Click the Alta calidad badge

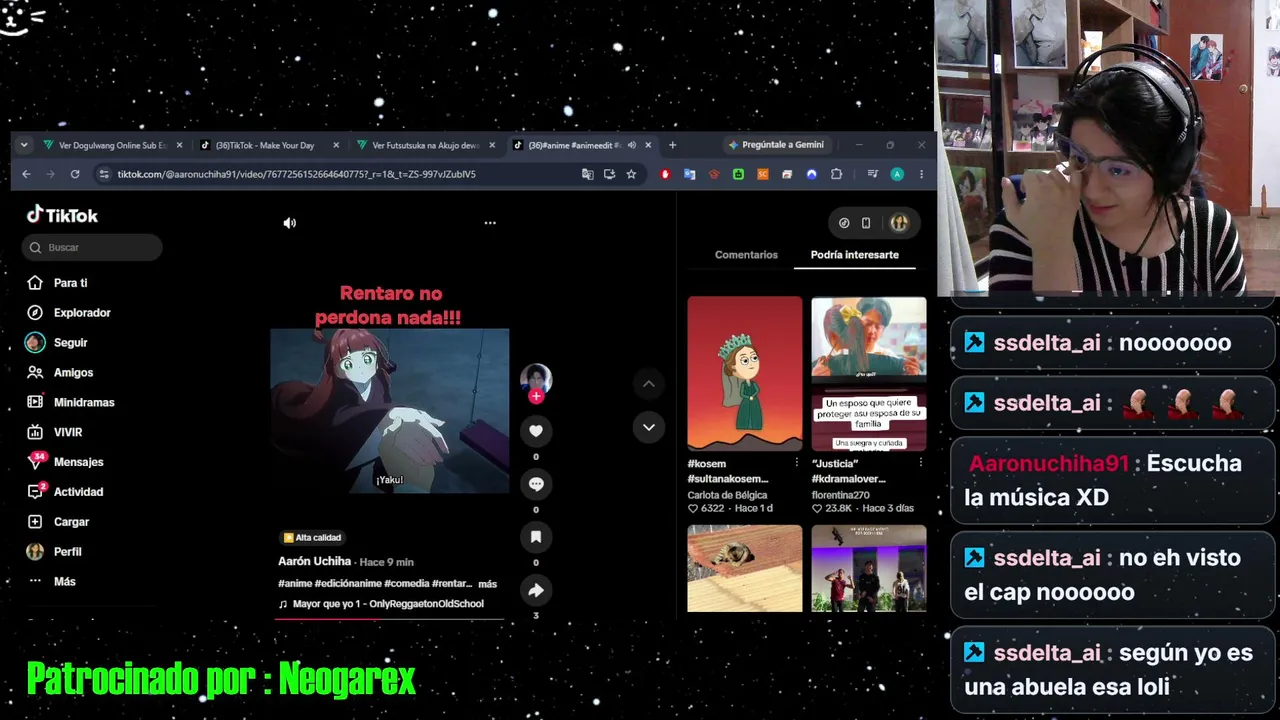tap(313, 538)
